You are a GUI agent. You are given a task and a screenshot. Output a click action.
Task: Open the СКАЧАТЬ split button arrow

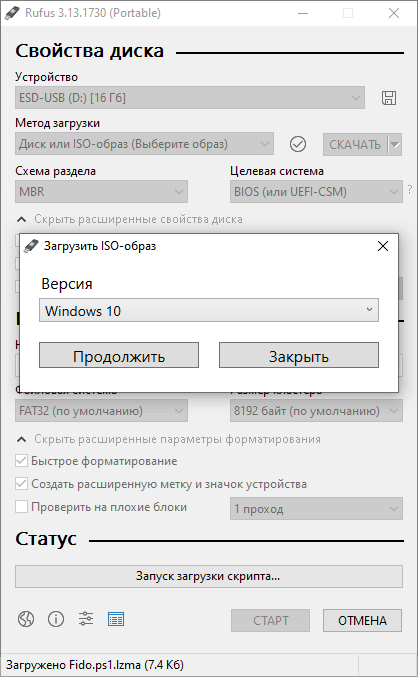point(395,145)
